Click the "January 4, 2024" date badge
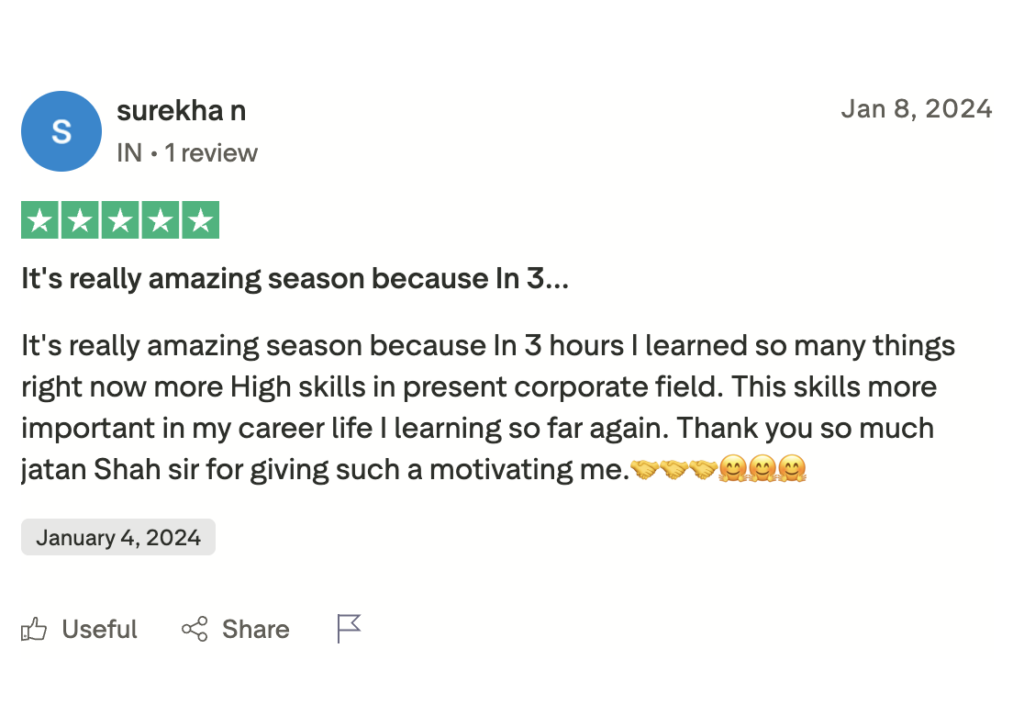Image resolution: width=1024 pixels, height=727 pixels. point(118,537)
